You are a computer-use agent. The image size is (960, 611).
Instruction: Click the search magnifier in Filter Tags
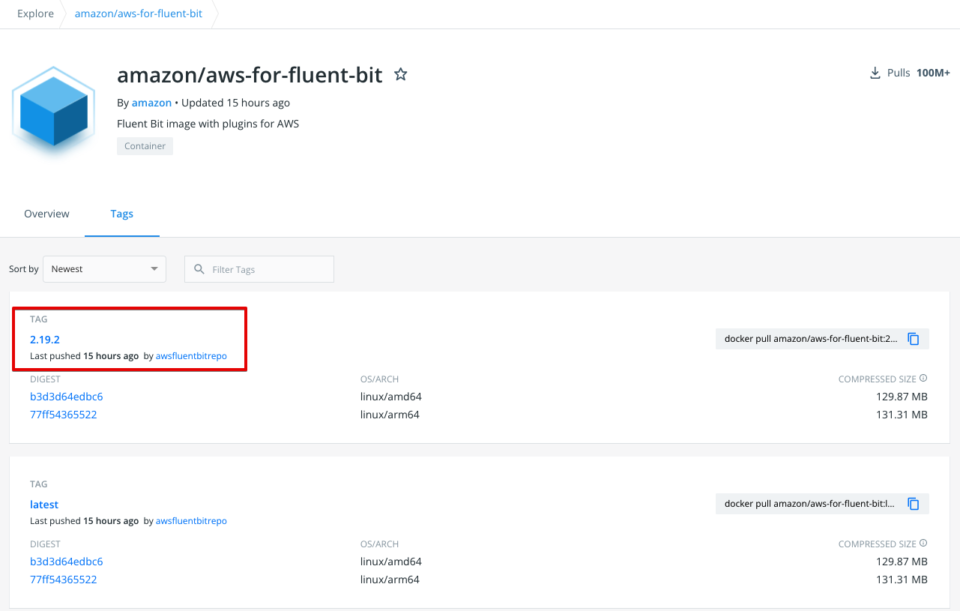pyautogui.click(x=200, y=269)
